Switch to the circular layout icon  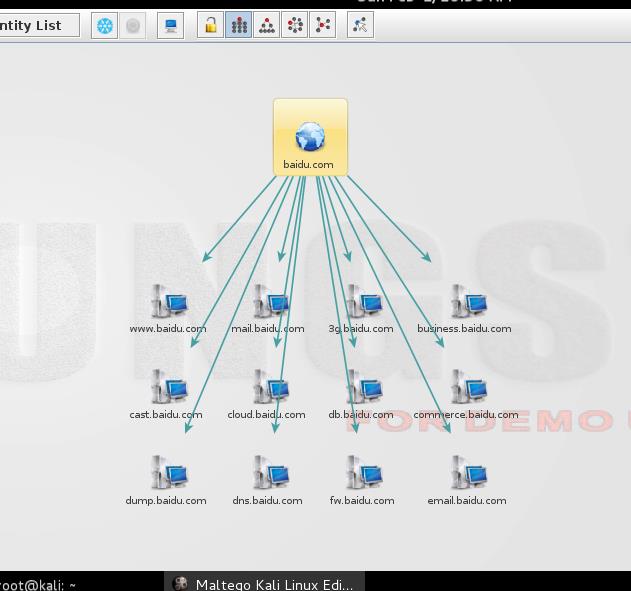click(295, 25)
